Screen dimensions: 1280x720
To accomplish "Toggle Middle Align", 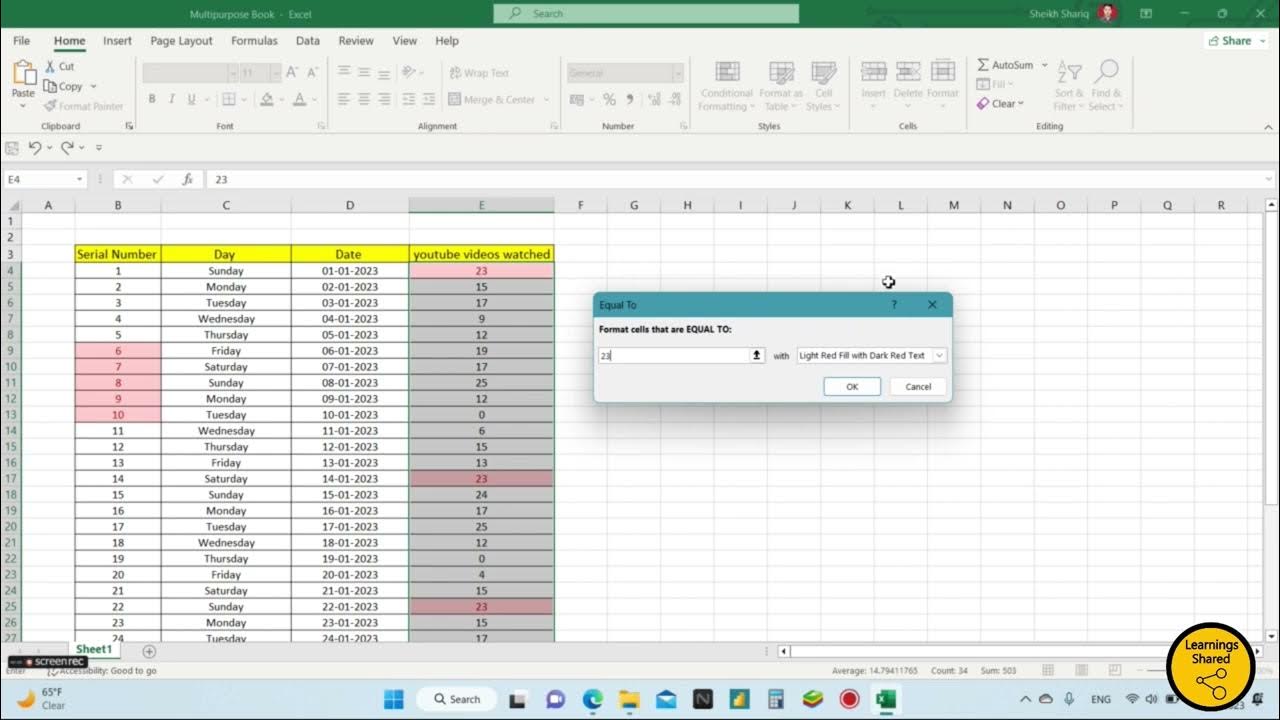I will [364, 72].
